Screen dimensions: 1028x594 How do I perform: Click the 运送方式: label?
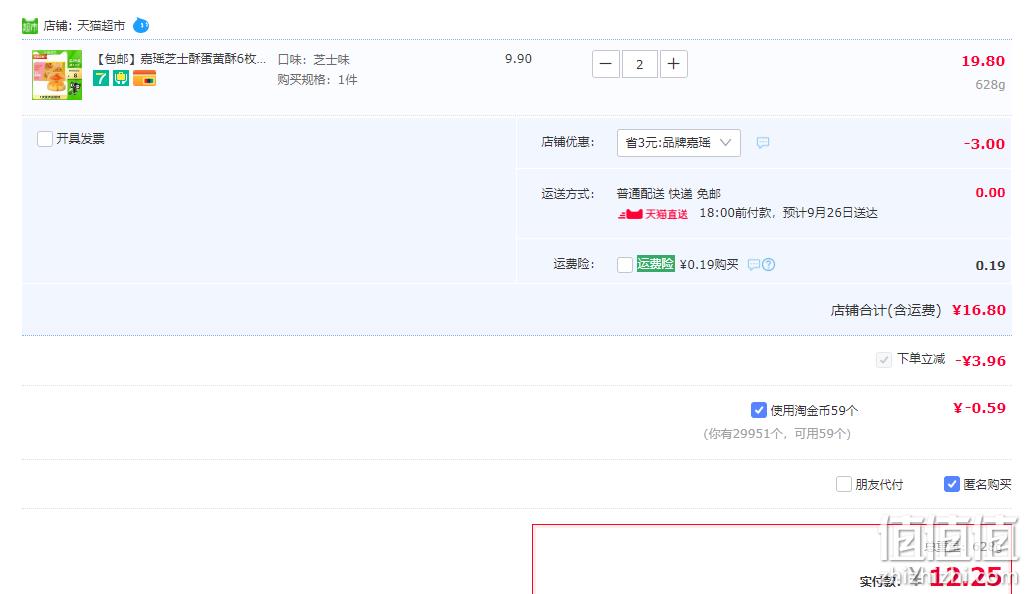click(568, 194)
